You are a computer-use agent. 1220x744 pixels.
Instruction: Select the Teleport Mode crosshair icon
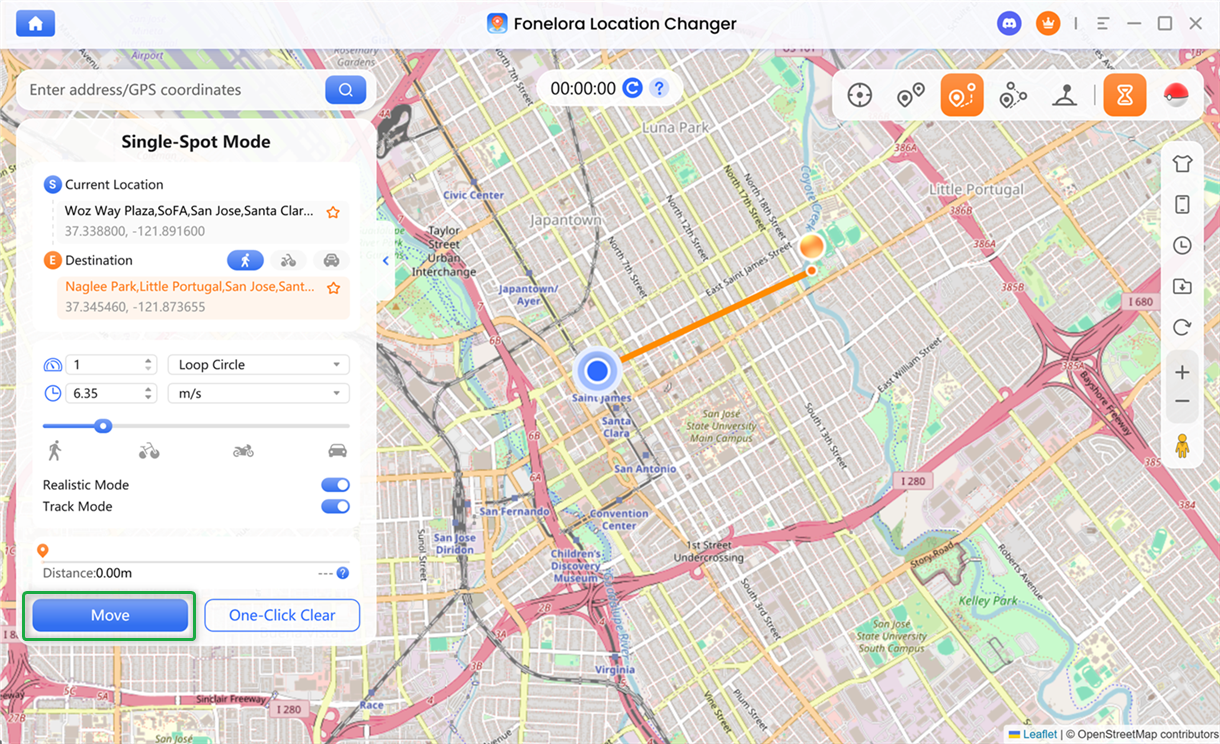click(x=859, y=96)
